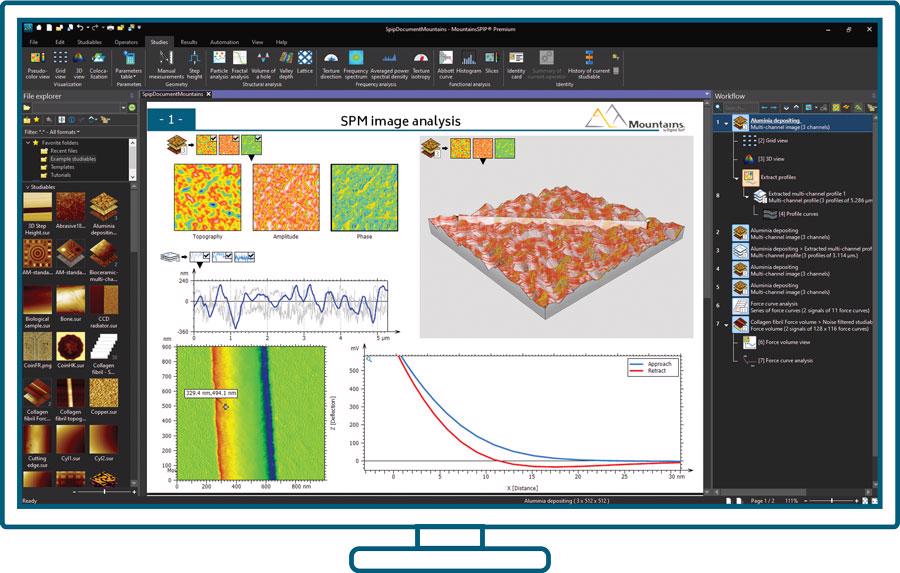This screenshot has height=573, width=900.
Task: Collapse workflow step 1 Alumina depositing
Action: click(727, 123)
